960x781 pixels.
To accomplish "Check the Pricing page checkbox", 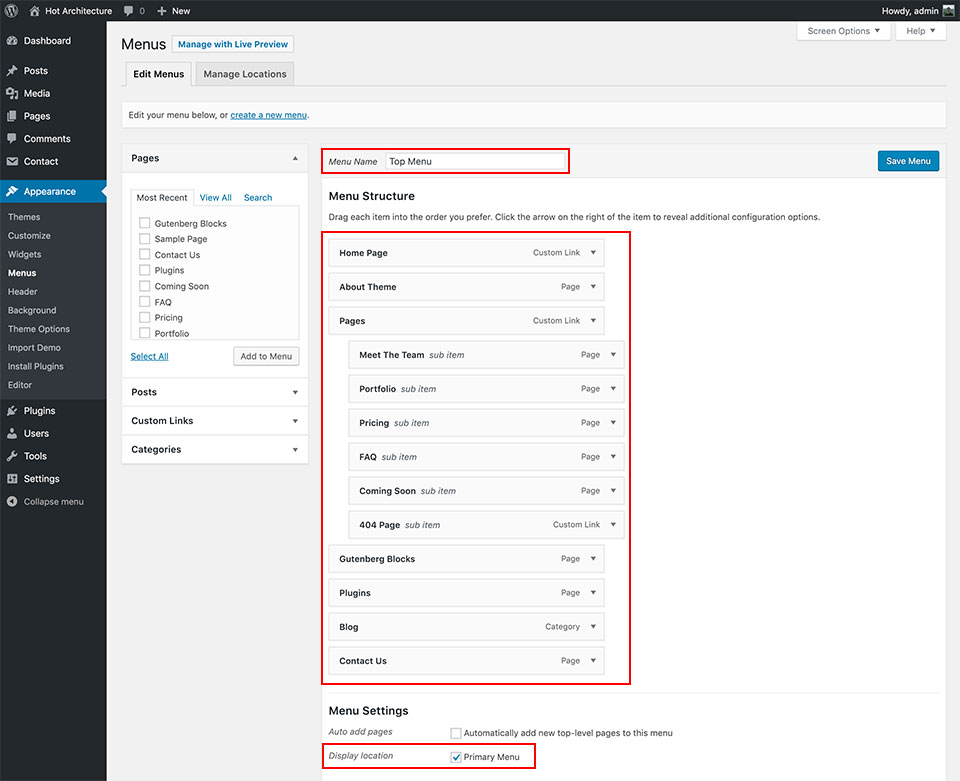I will [x=144, y=317].
